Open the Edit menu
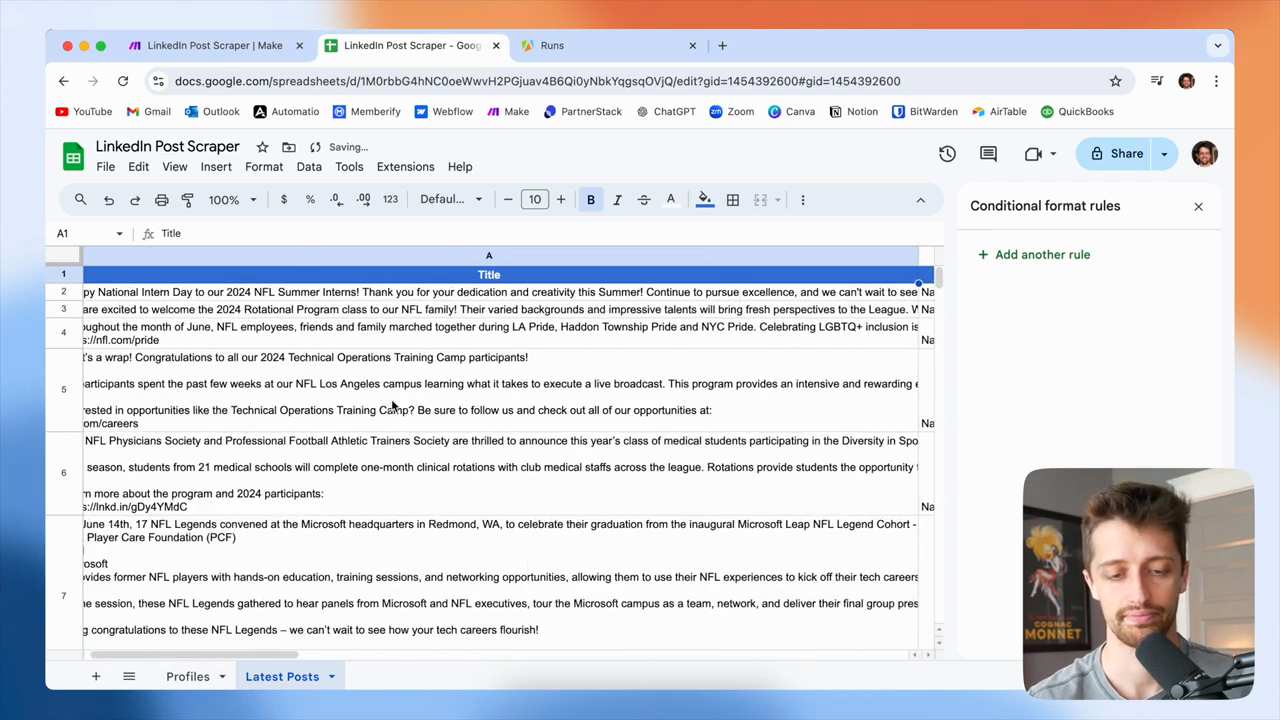 pos(138,167)
